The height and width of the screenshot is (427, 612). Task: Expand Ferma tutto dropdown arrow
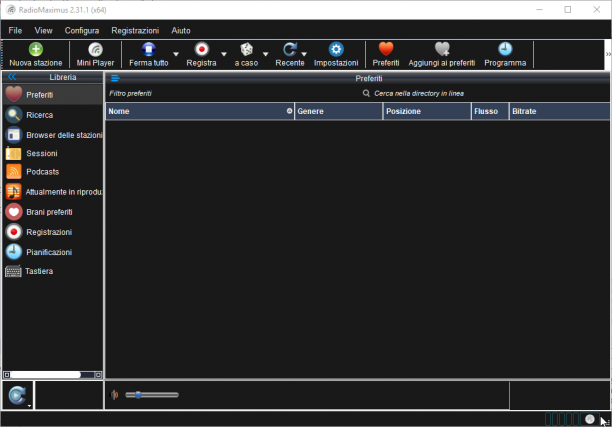176,54
